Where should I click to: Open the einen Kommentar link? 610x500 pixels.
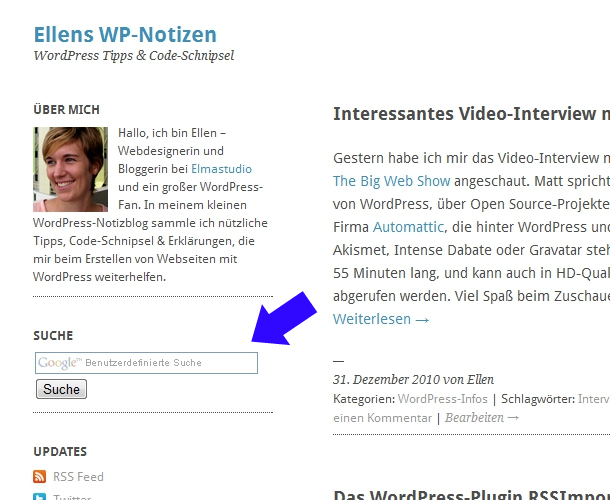pyautogui.click(x=382, y=418)
